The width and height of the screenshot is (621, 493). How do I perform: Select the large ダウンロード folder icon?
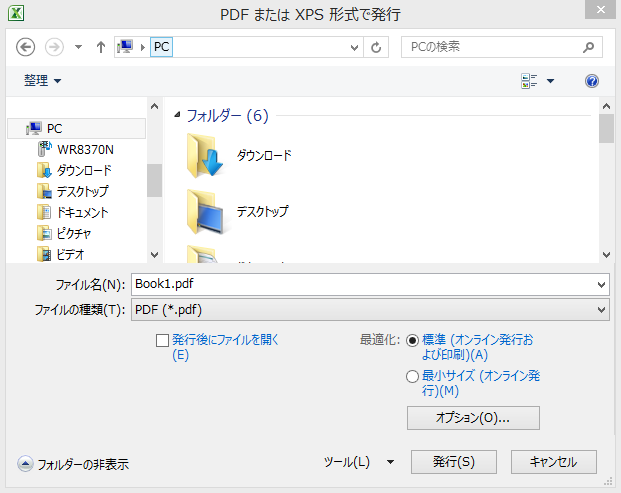[204, 155]
